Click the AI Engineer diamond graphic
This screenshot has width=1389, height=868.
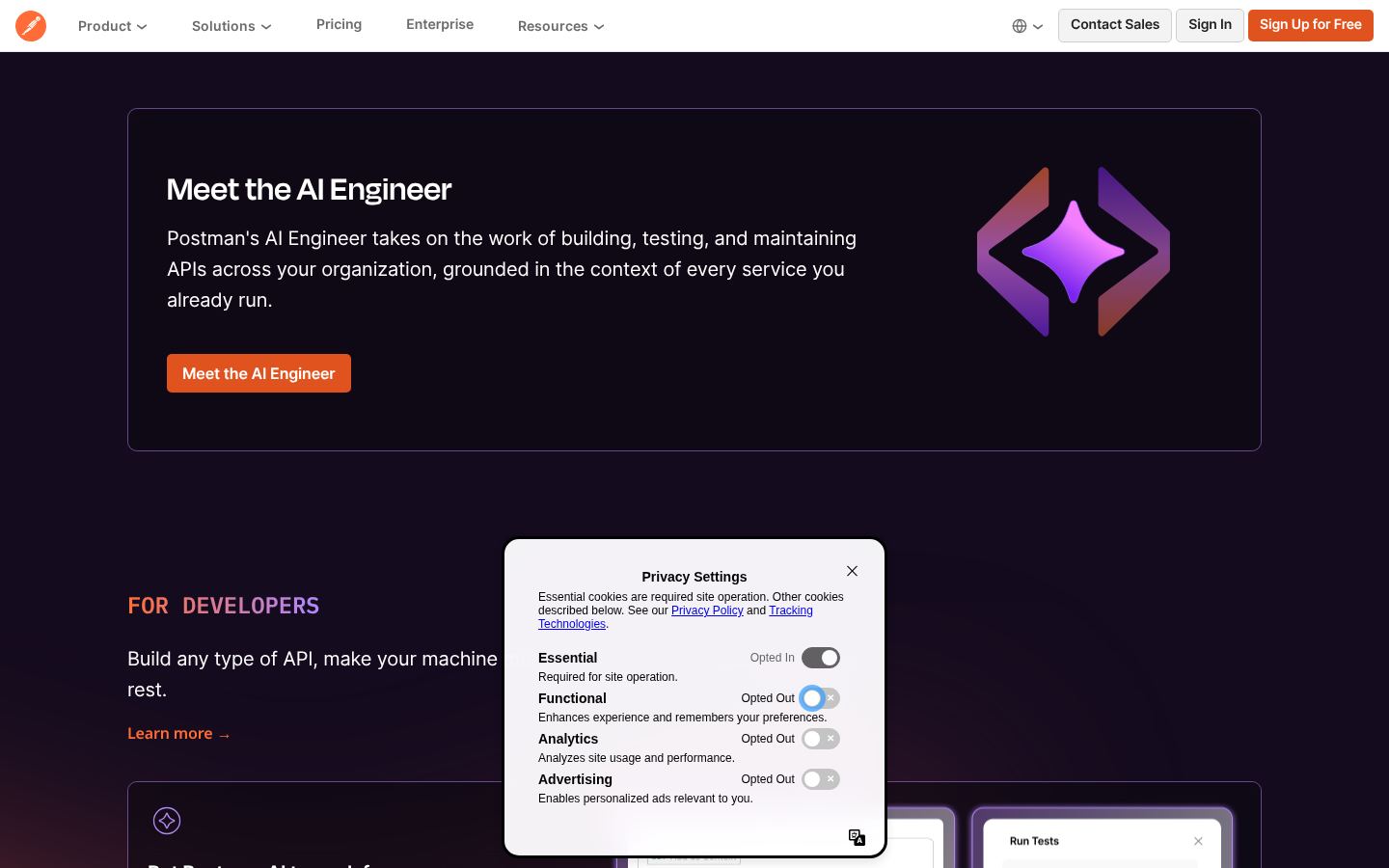point(1074,252)
